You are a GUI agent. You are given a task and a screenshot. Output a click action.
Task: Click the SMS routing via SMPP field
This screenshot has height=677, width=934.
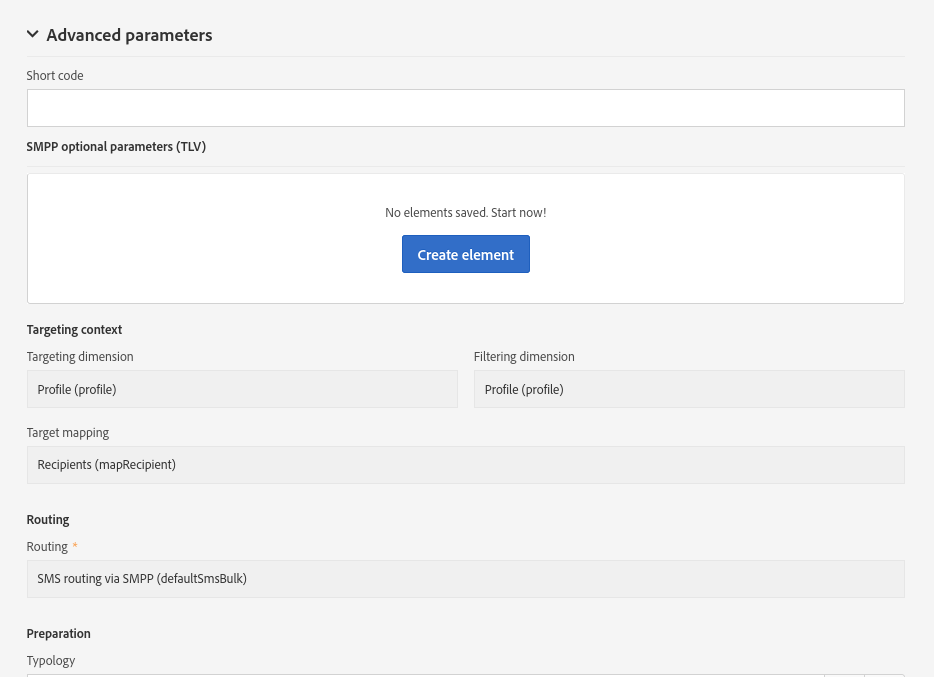point(465,579)
